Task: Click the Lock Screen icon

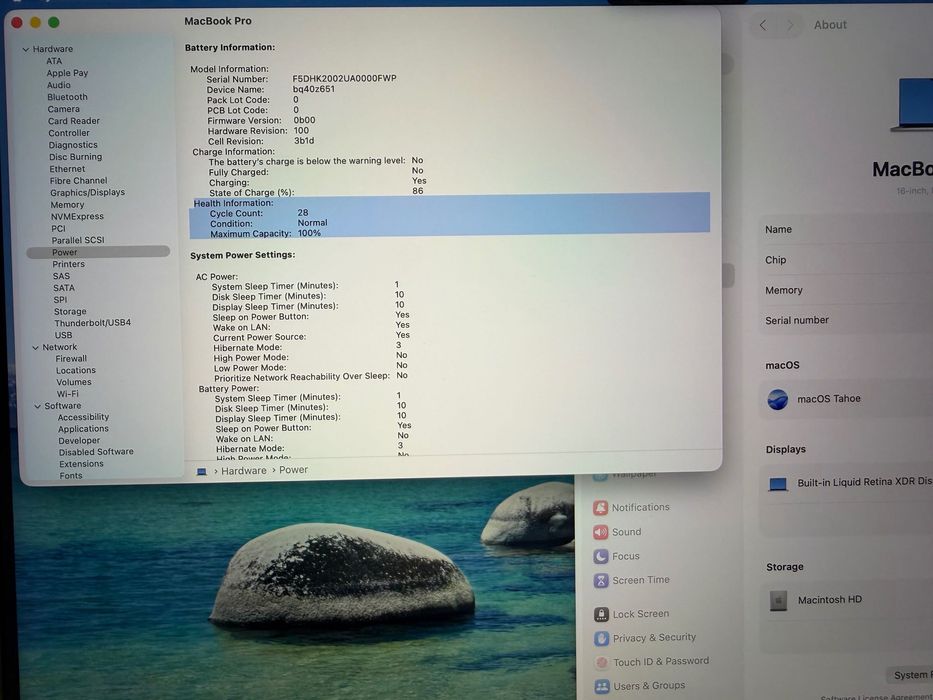Action: tap(602, 614)
